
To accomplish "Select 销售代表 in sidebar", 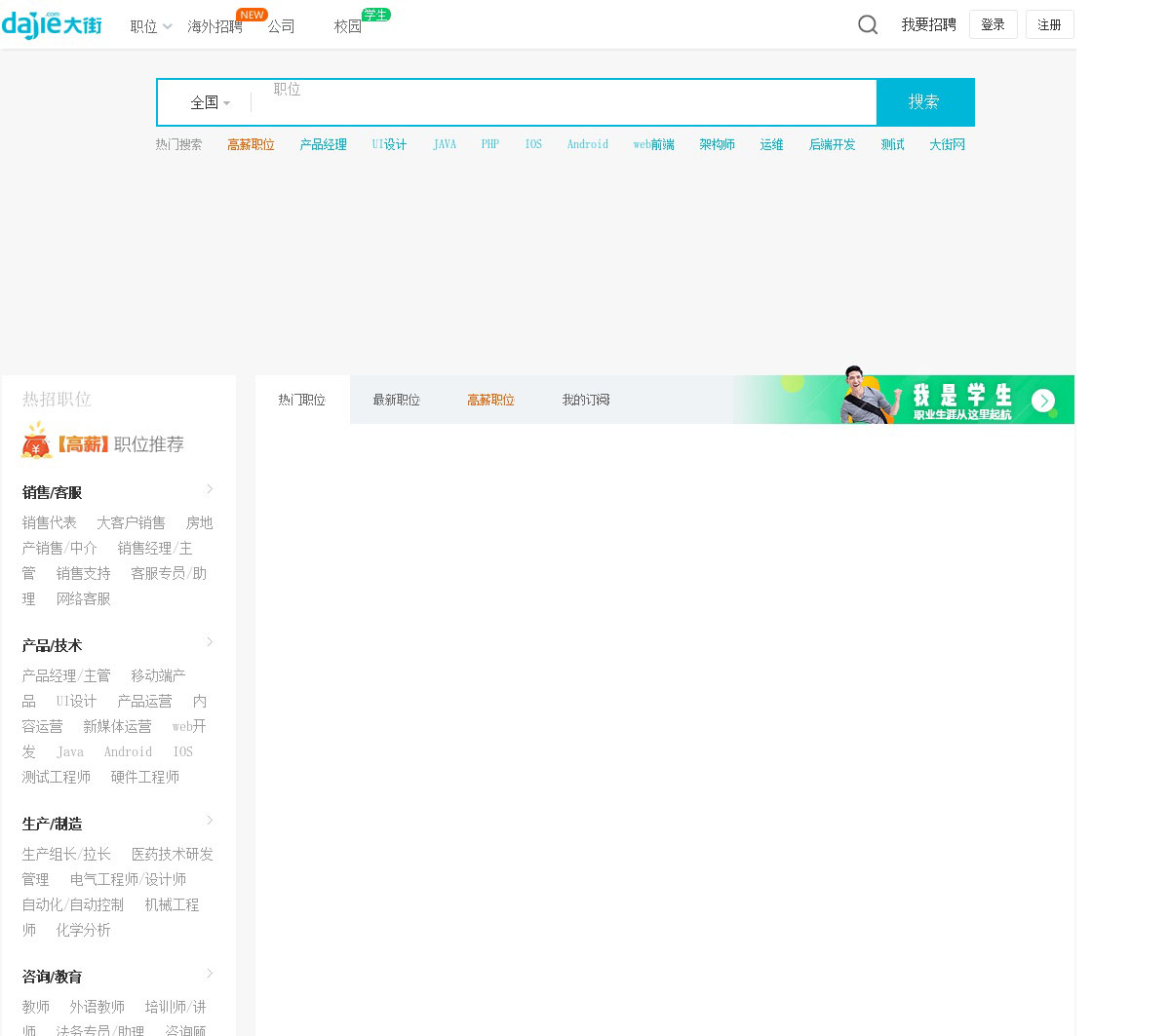I will point(49,522).
